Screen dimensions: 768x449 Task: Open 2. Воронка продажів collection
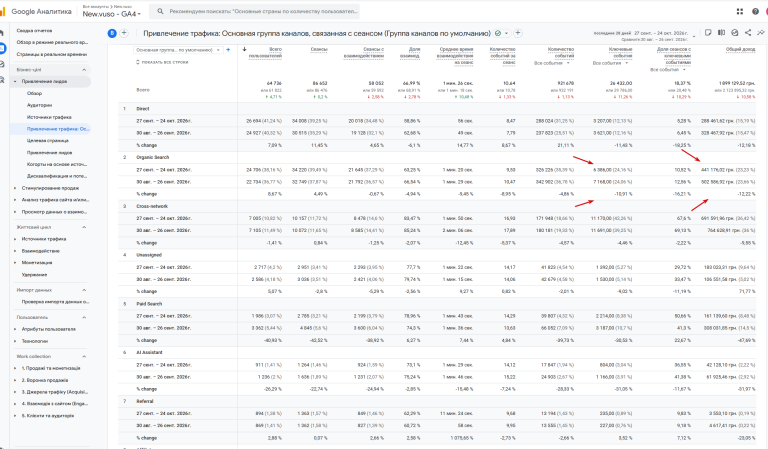point(45,380)
